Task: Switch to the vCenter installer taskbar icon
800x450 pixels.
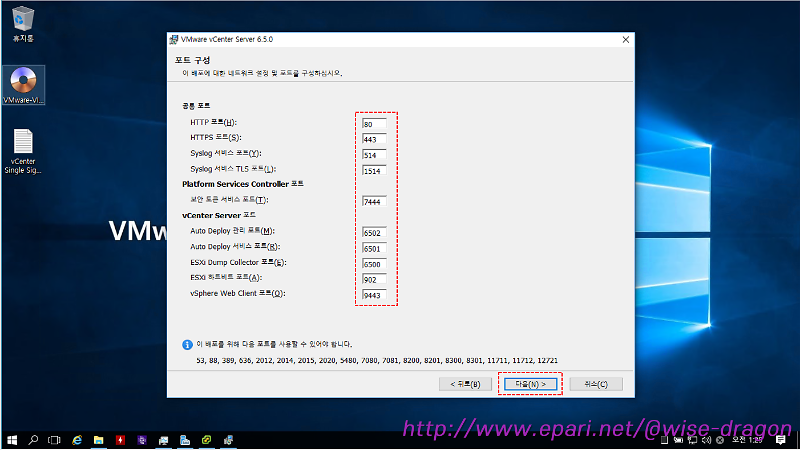Action: pyautogui.click(x=228, y=440)
